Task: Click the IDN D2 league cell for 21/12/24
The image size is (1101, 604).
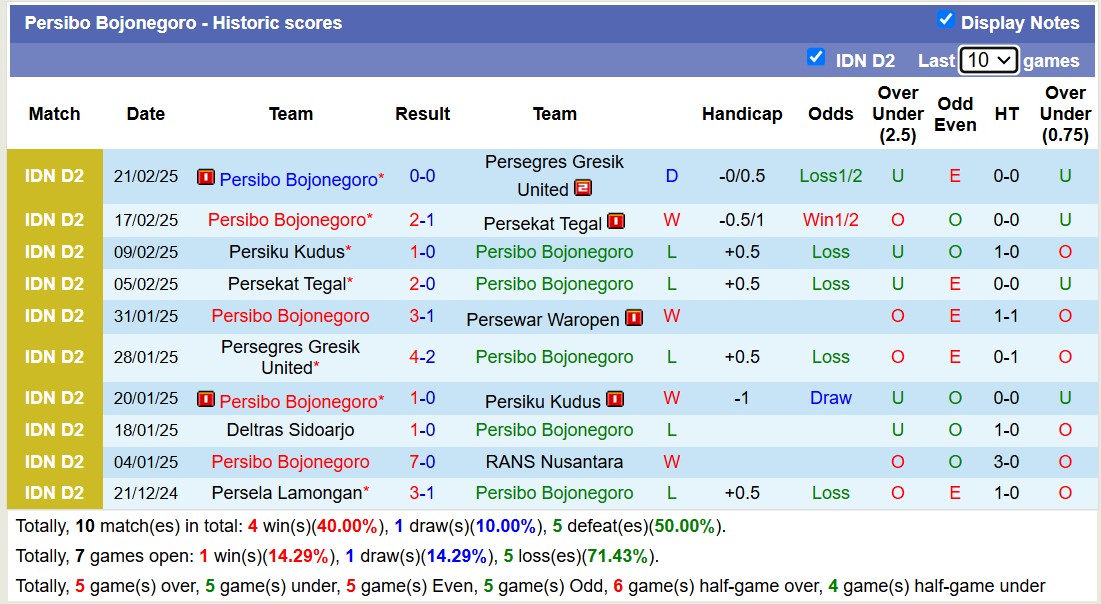Action: (54, 493)
